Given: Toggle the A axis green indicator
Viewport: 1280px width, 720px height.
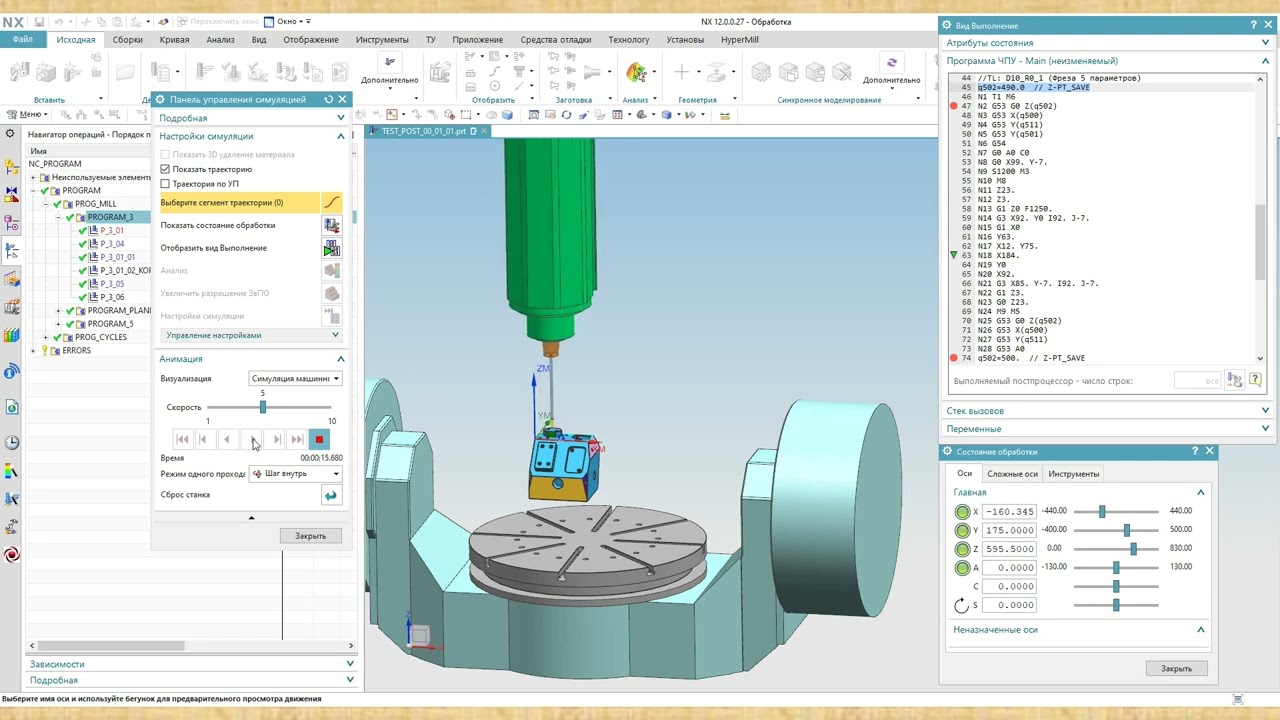Looking at the screenshot, I should 962,568.
